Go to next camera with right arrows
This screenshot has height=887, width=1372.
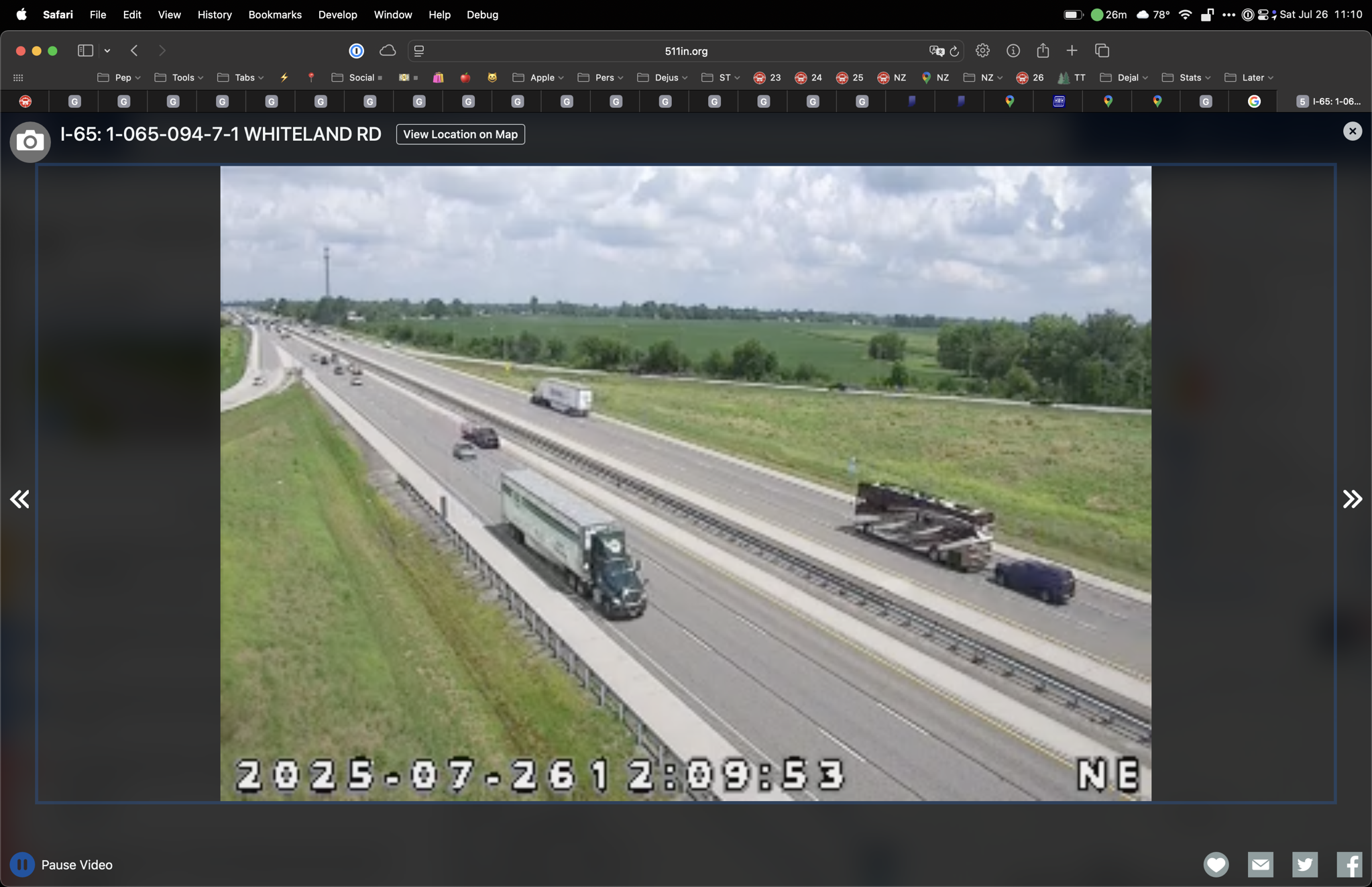click(x=1352, y=499)
